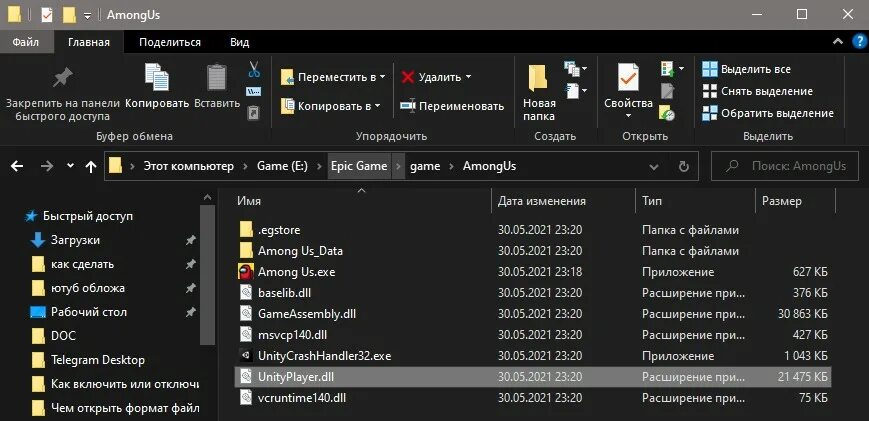Image resolution: width=869 pixels, height=421 pixels.
Task: Click folder icon at address bar start
Action: [x=115, y=166]
